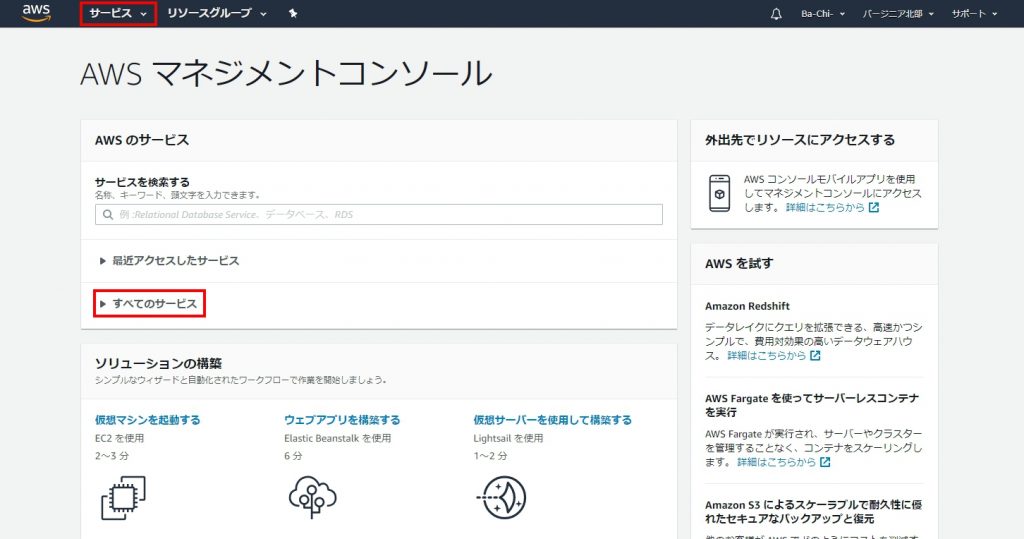1024x539 pixels.
Task: Click AWS Fargate を使ってサーバーレスコンテナを実行 heading
Action: pyautogui.click(x=812, y=405)
